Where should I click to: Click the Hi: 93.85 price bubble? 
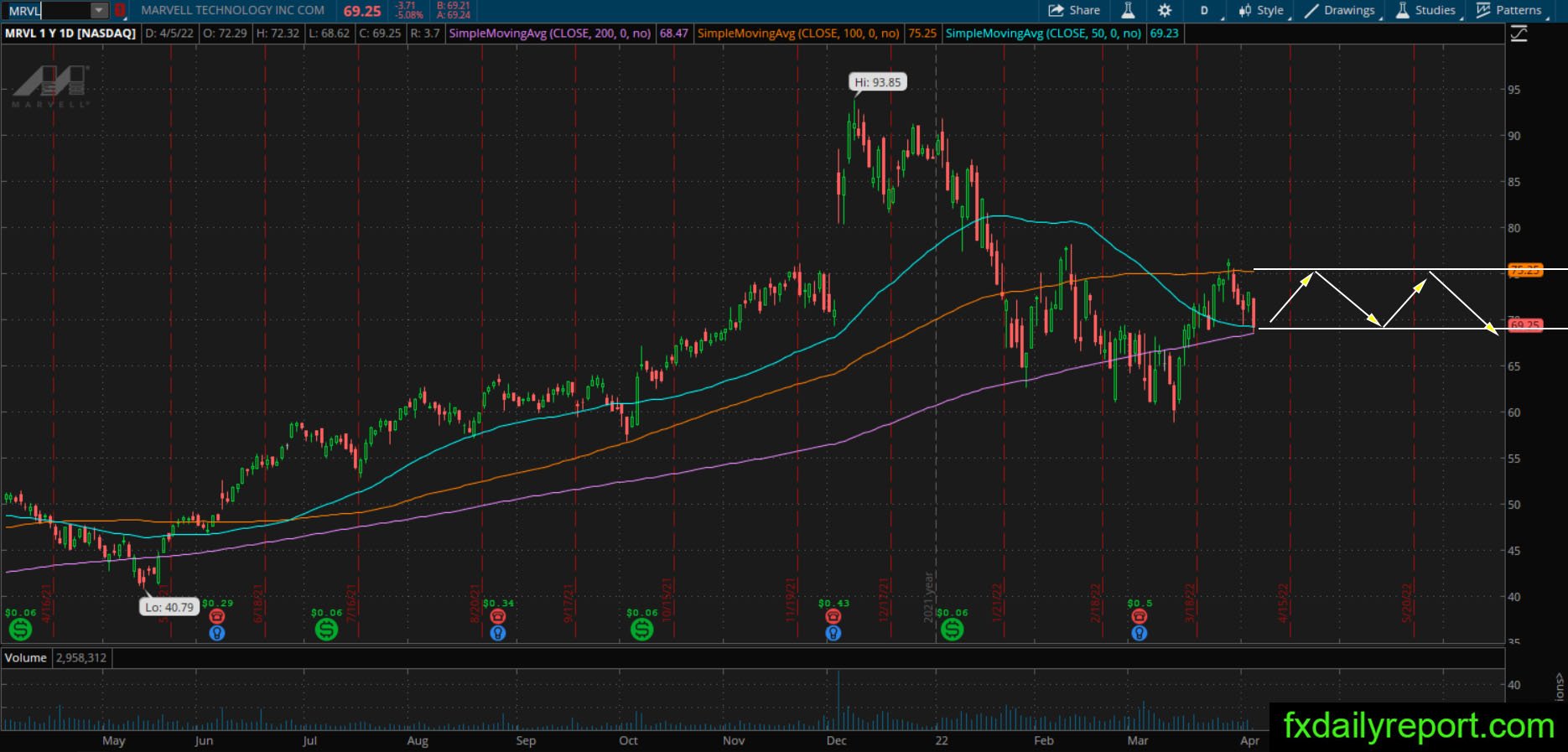point(877,82)
